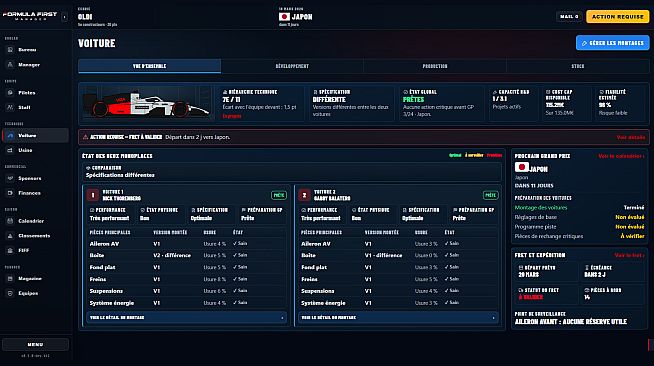Click the Voiture 2 'Prête' status badge
This screenshot has width=654, height=366.
(x=490, y=195)
